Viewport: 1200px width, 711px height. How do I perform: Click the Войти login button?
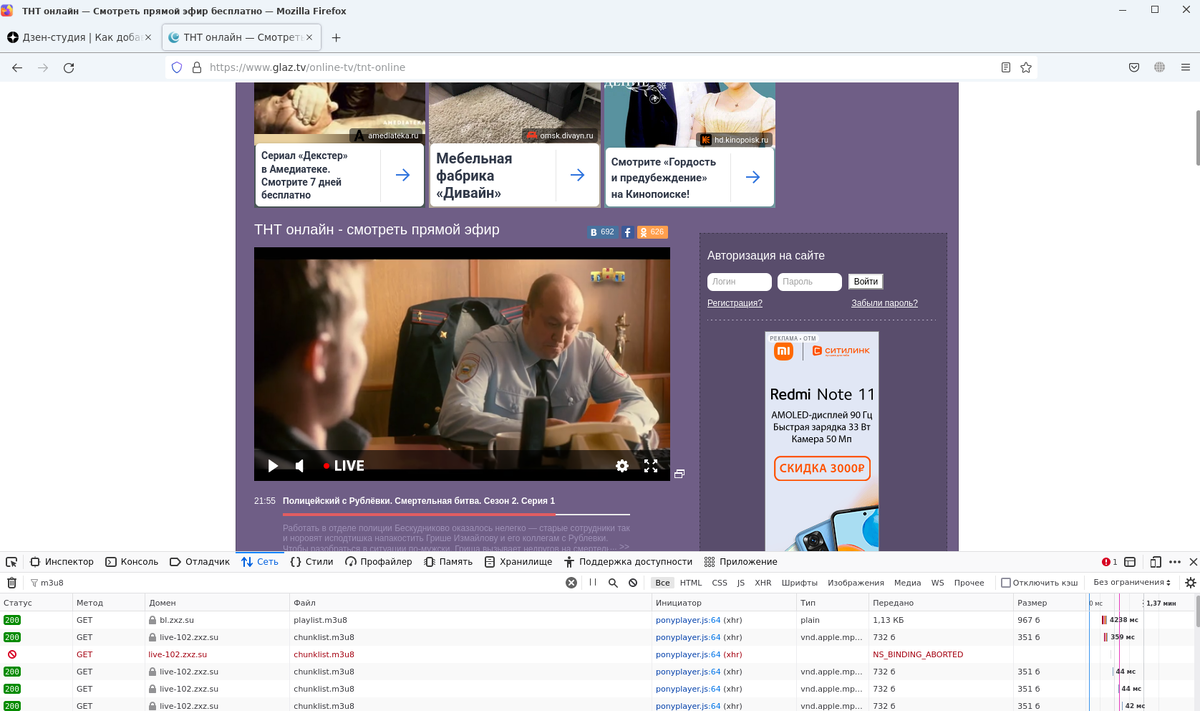tap(866, 282)
